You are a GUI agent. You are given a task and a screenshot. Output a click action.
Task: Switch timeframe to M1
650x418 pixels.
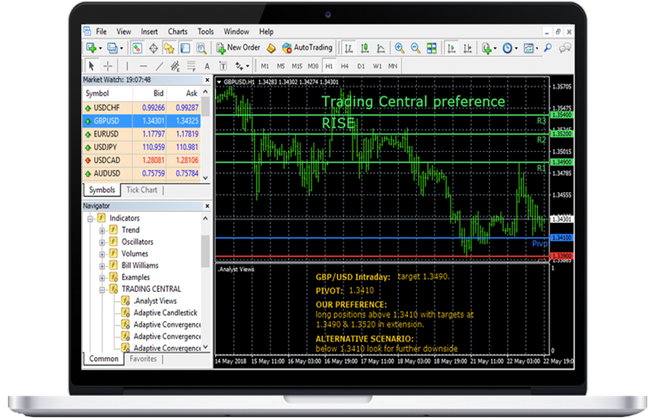tap(265, 66)
